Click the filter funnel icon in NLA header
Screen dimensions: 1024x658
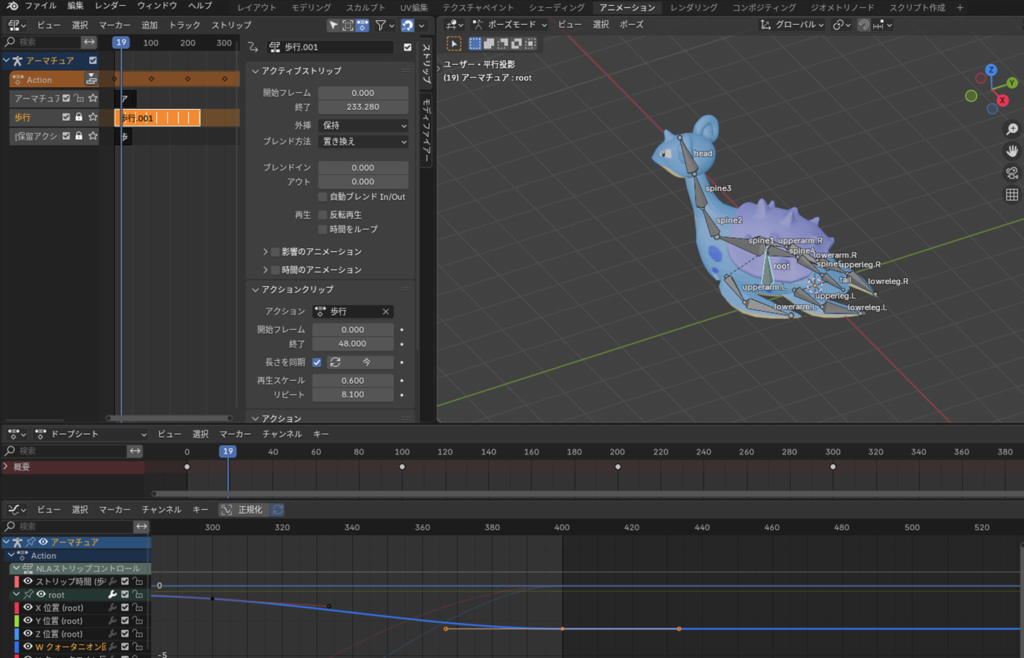(x=382, y=25)
